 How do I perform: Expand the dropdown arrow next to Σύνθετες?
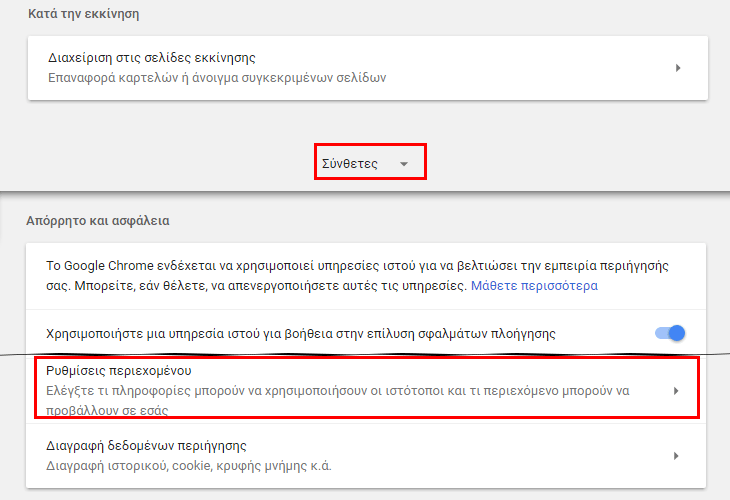click(404, 164)
